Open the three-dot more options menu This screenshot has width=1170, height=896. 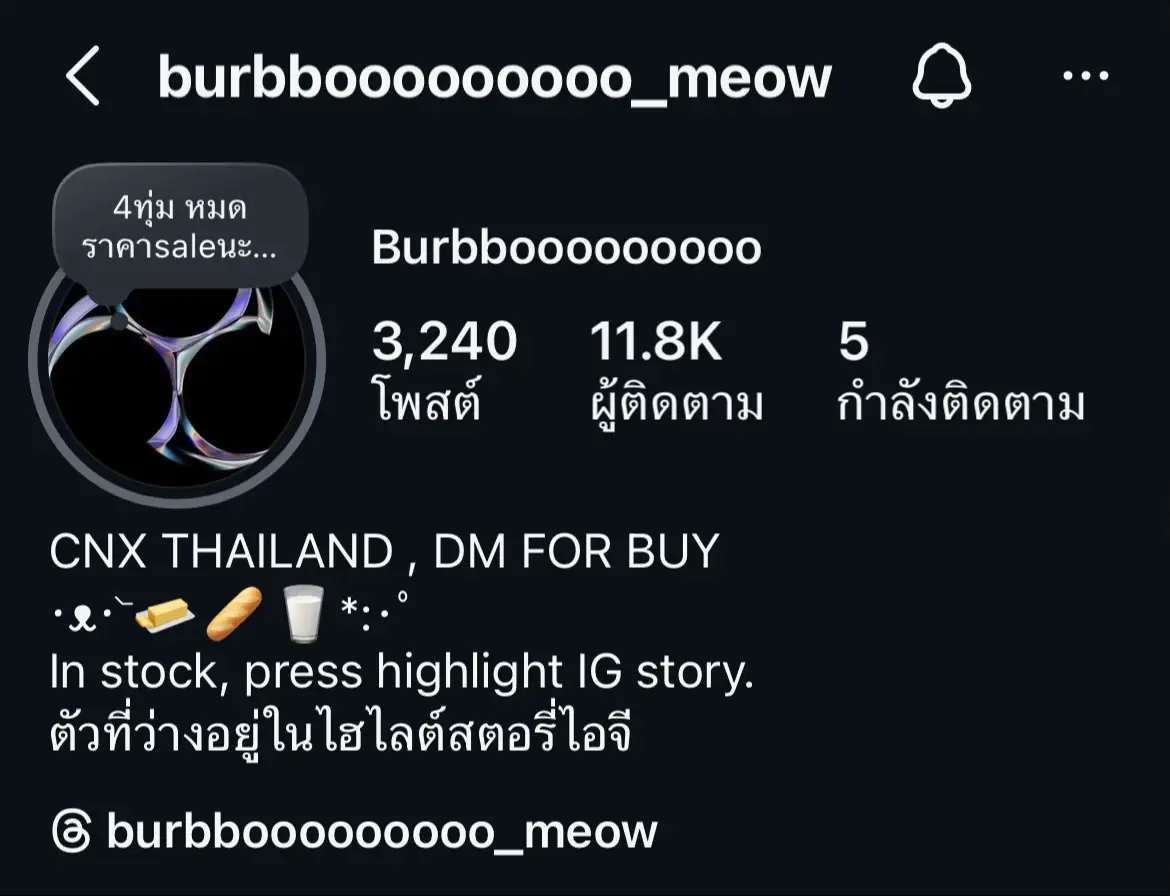[x=1086, y=75]
